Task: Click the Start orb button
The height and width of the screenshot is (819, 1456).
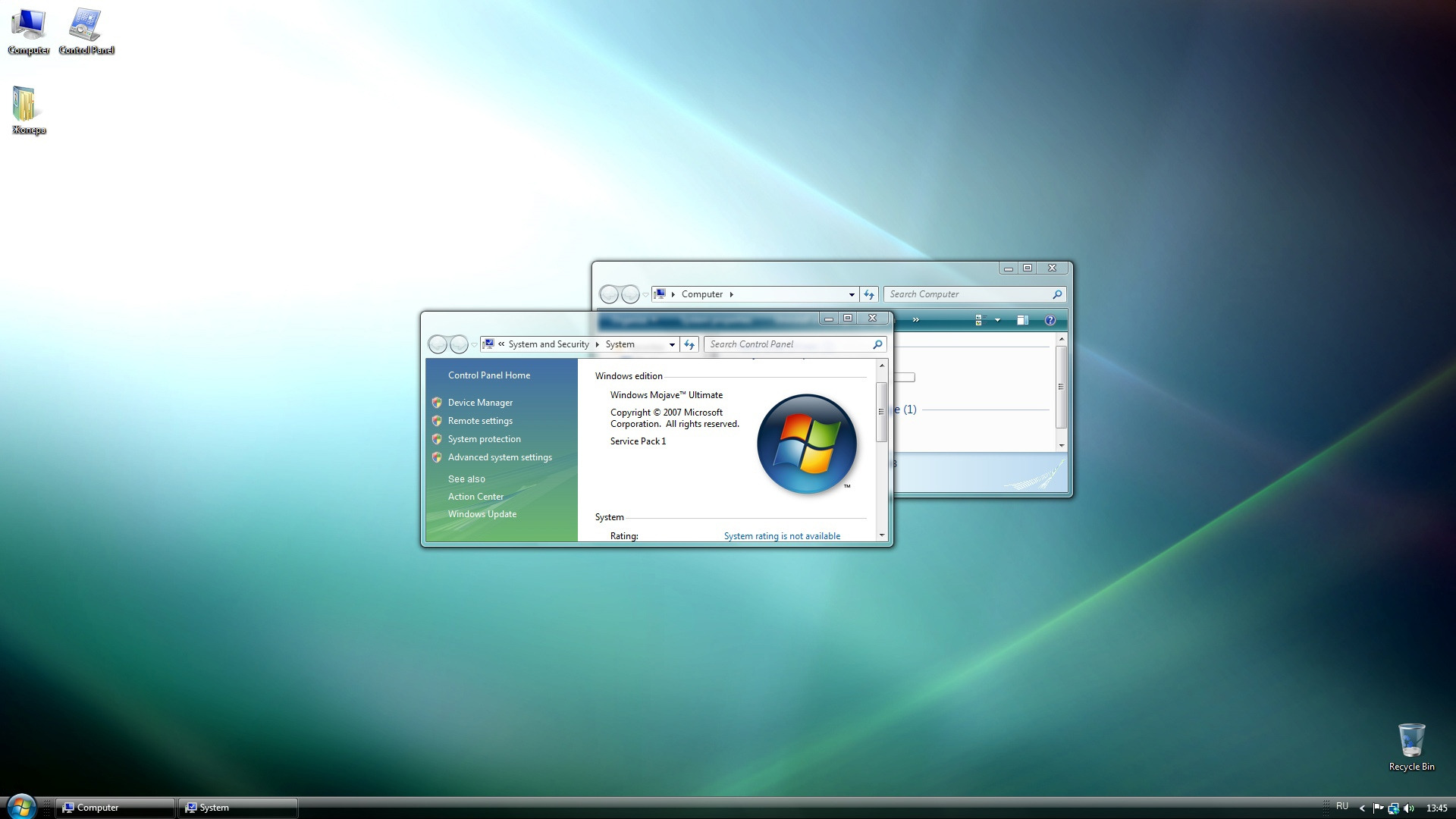Action: point(20,806)
